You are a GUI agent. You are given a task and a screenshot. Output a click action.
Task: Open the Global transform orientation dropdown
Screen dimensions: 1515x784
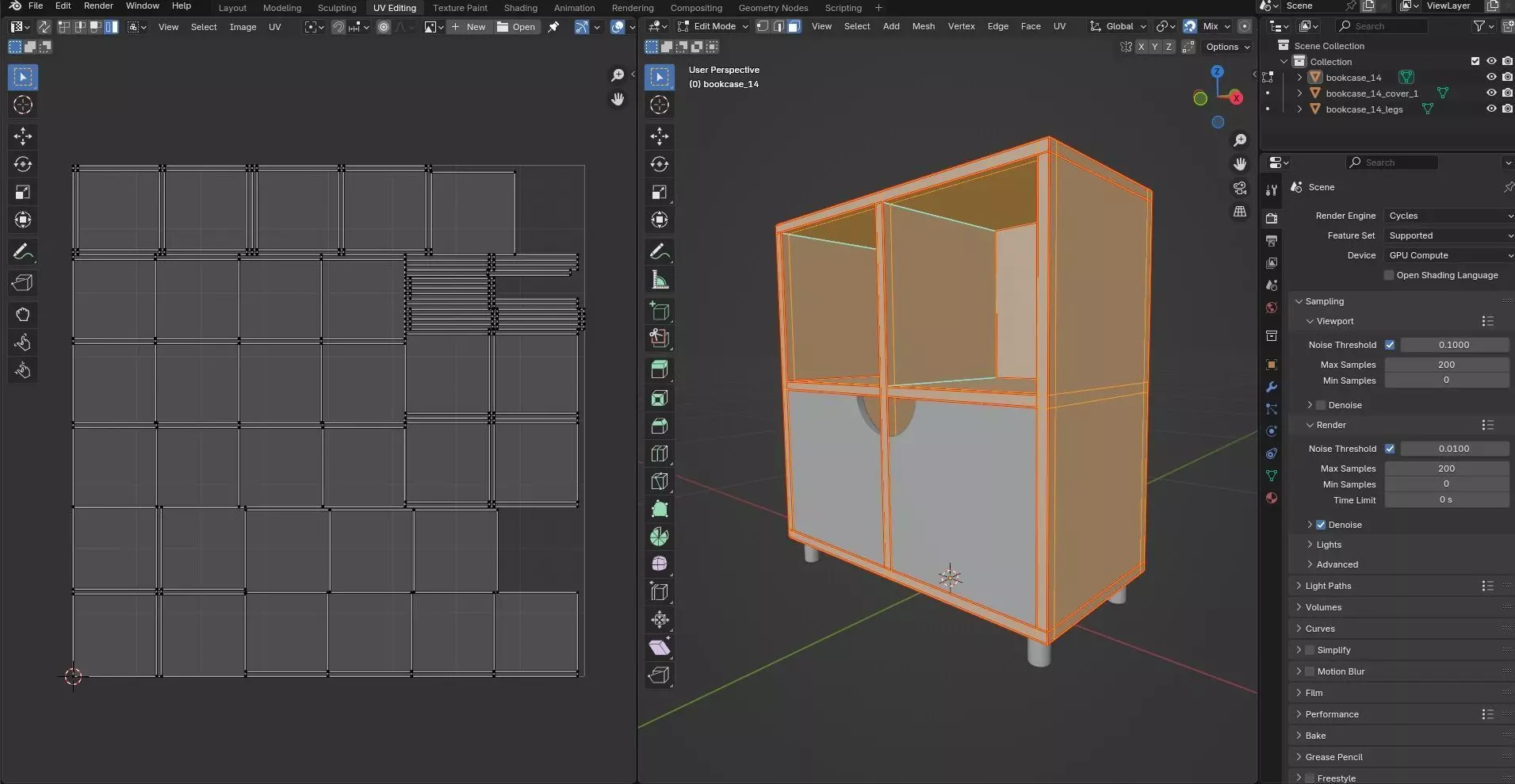[x=1119, y=26]
